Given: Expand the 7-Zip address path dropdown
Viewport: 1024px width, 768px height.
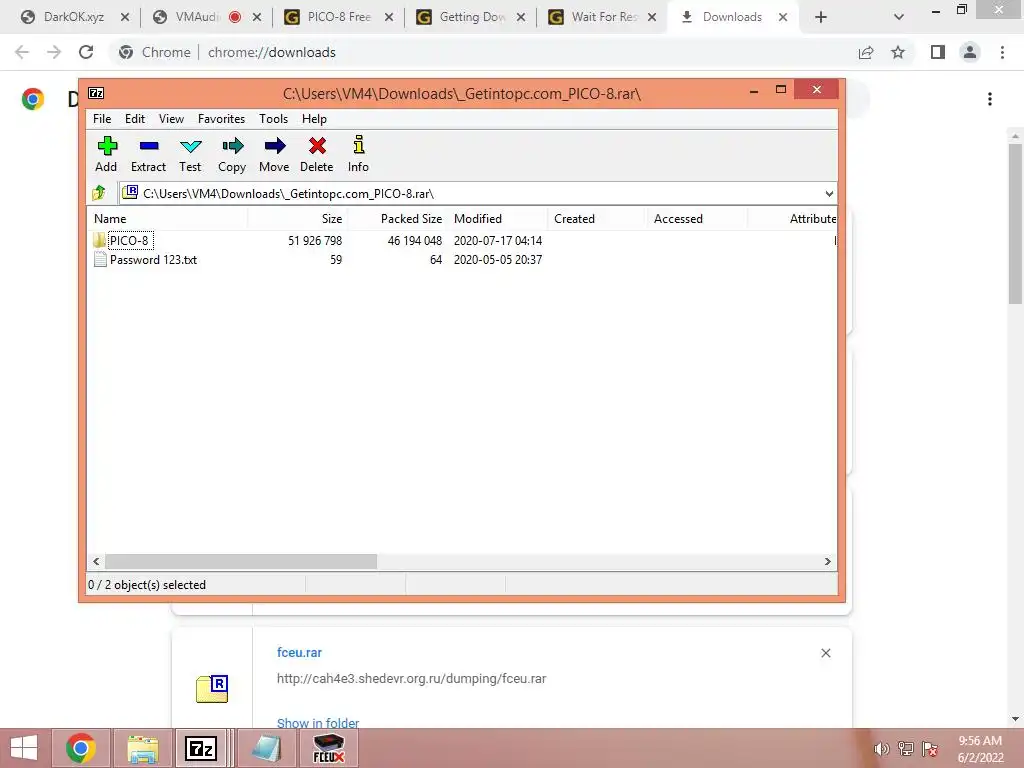Looking at the screenshot, I should pos(829,193).
